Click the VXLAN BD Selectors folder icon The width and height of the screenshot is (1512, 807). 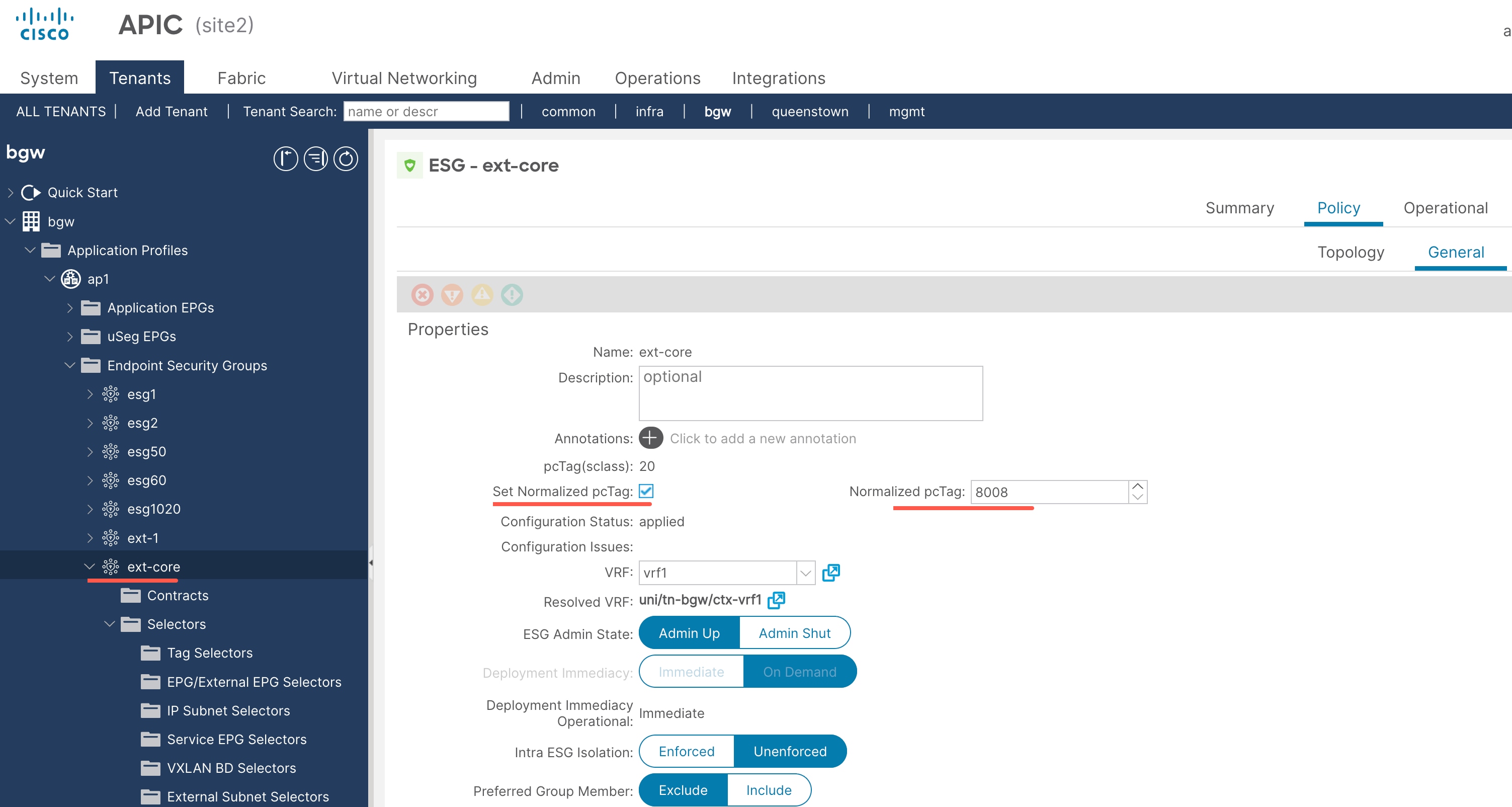[x=151, y=768]
